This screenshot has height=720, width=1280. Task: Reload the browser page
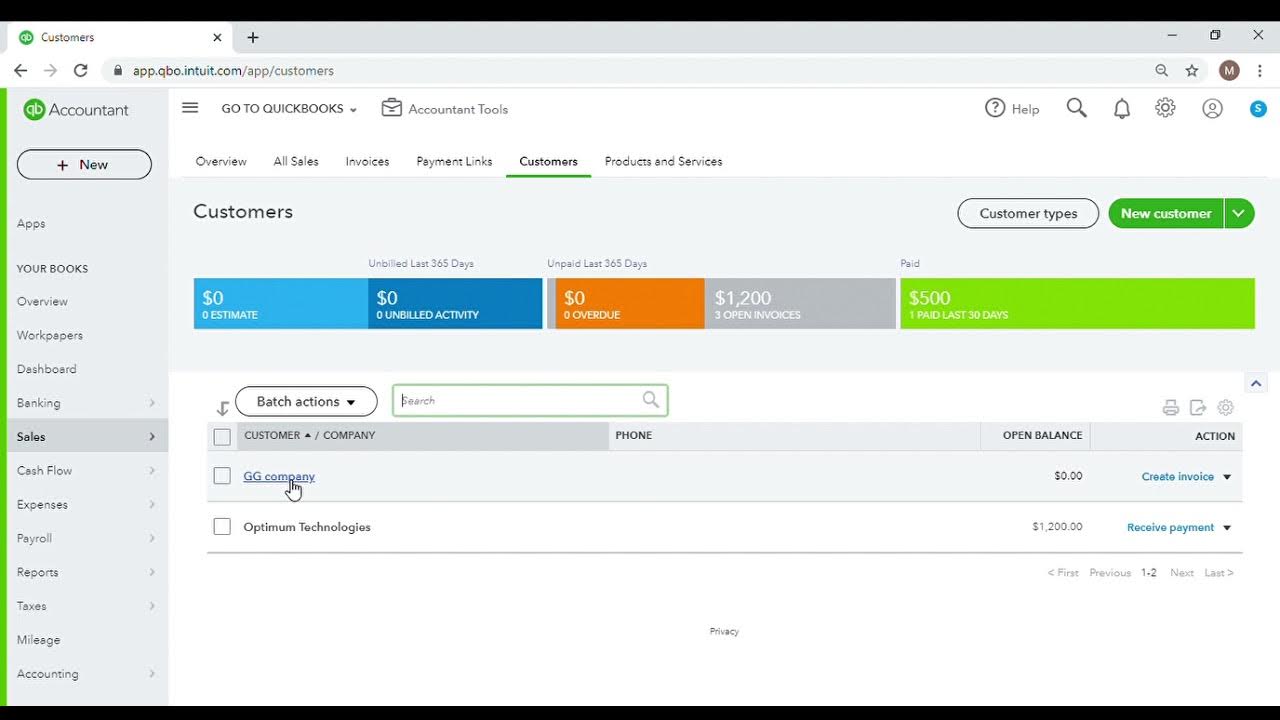click(x=81, y=71)
